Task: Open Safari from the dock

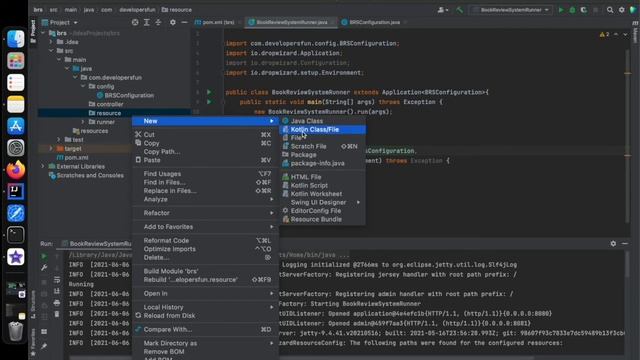Action: point(16,213)
